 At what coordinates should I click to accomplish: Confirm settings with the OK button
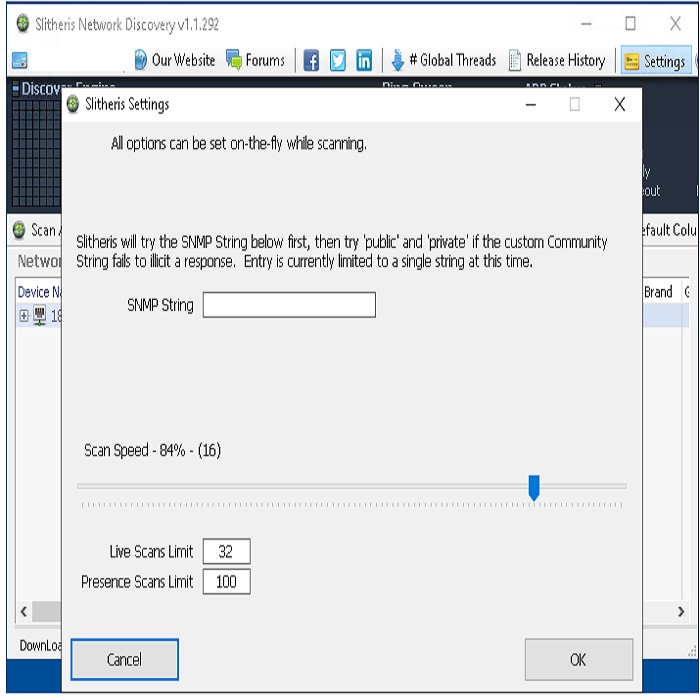pos(579,659)
